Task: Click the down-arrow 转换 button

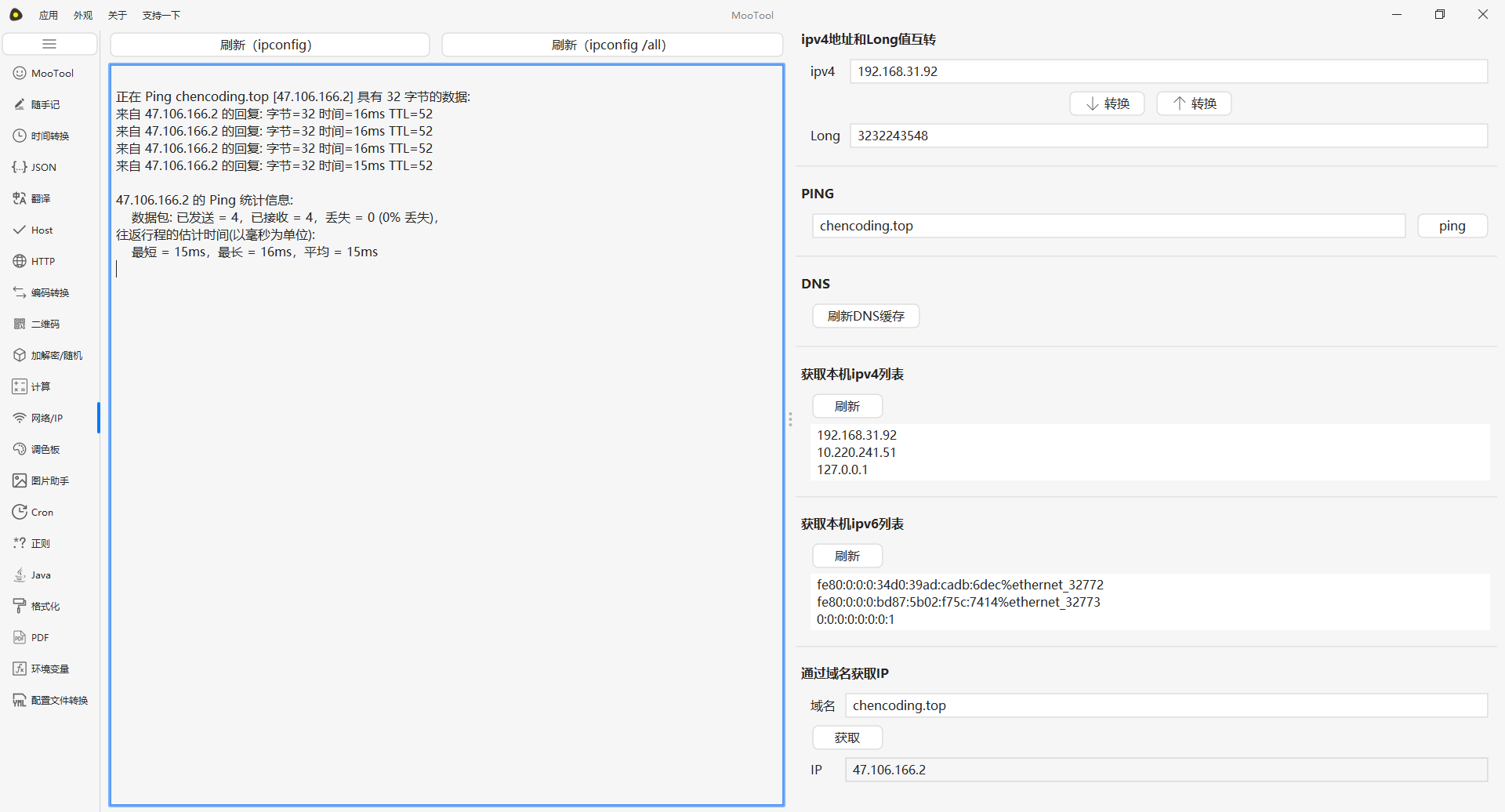Action: pyautogui.click(x=1107, y=103)
